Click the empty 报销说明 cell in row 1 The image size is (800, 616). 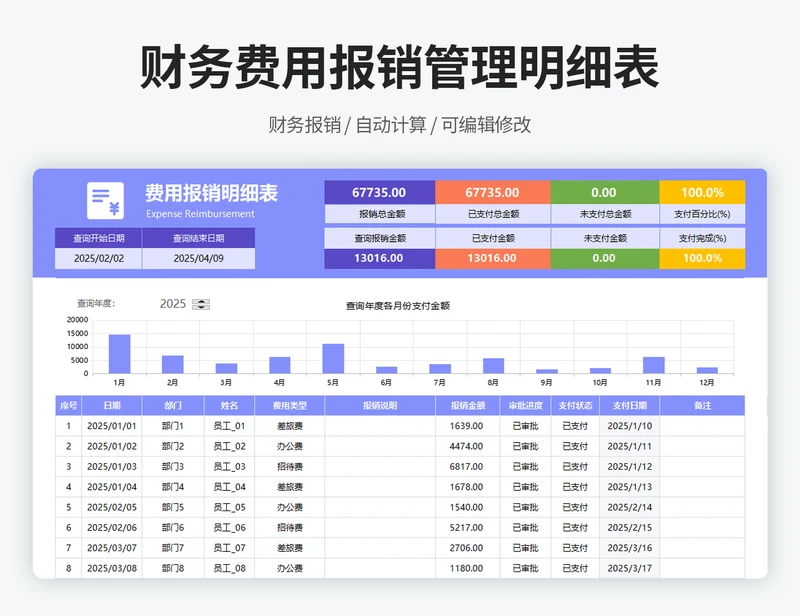click(x=380, y=426)
